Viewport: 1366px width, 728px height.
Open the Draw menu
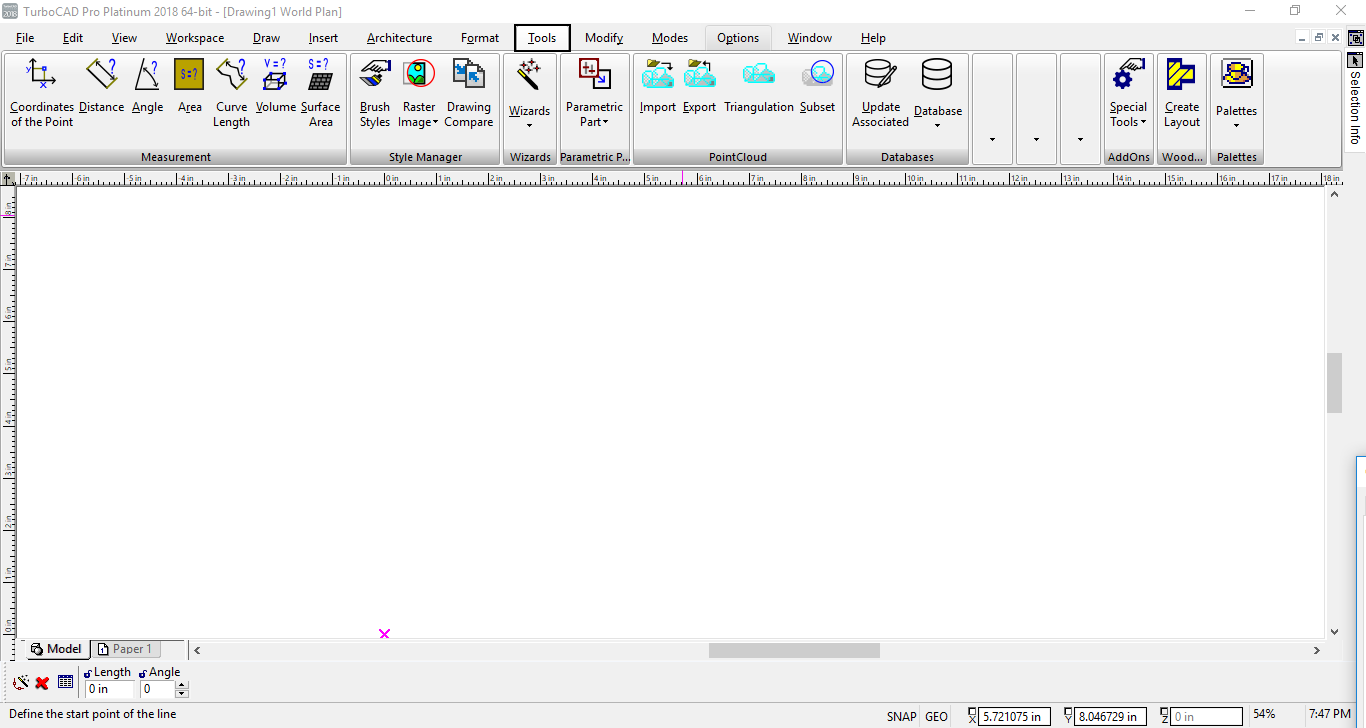267,38
